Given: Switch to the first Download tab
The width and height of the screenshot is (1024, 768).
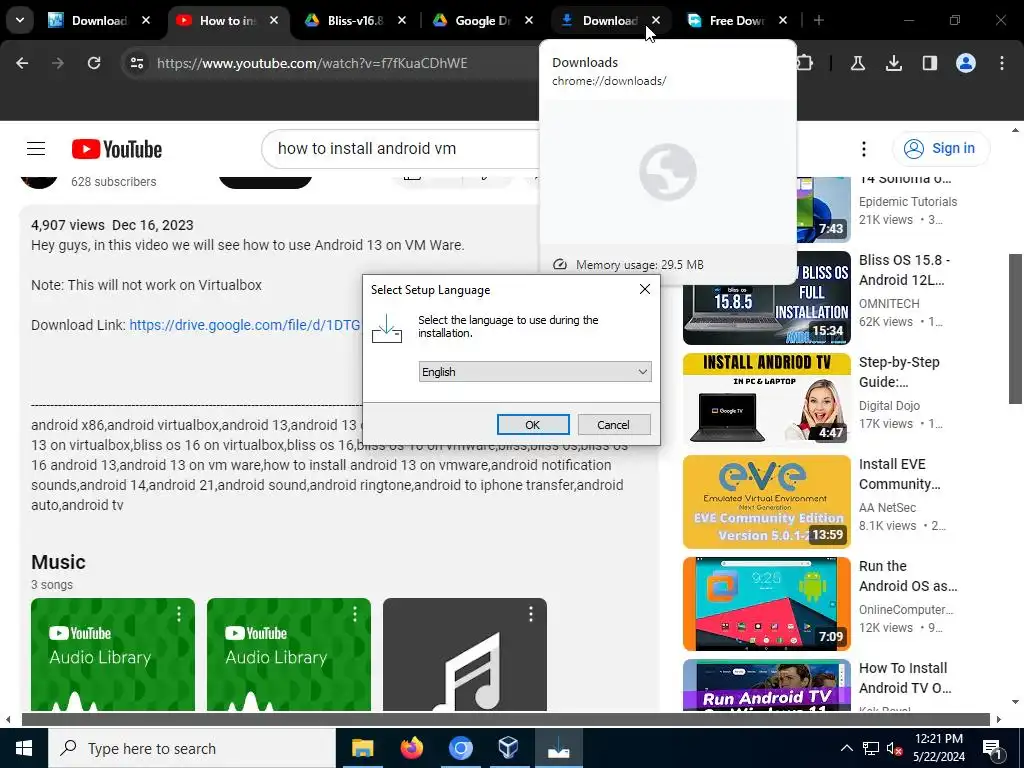Looking at the screenshot, I should 99,21.
